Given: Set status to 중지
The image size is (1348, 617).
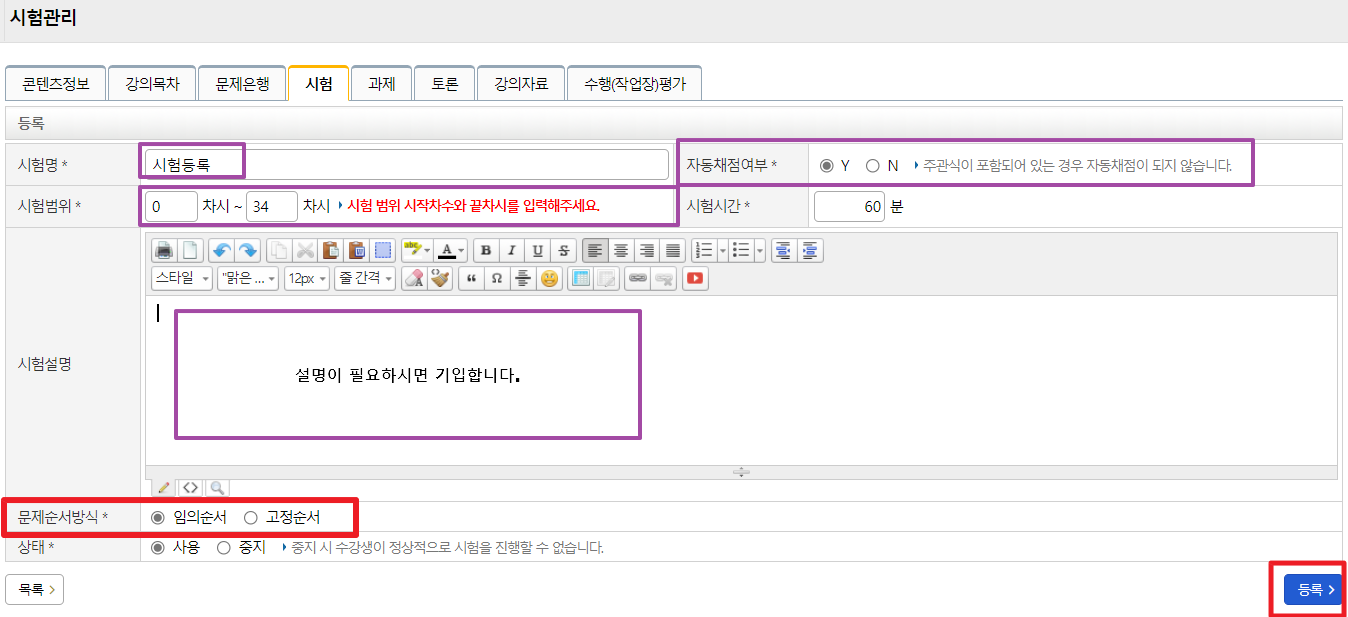Looking at the screenshot, I should (224, 547).
